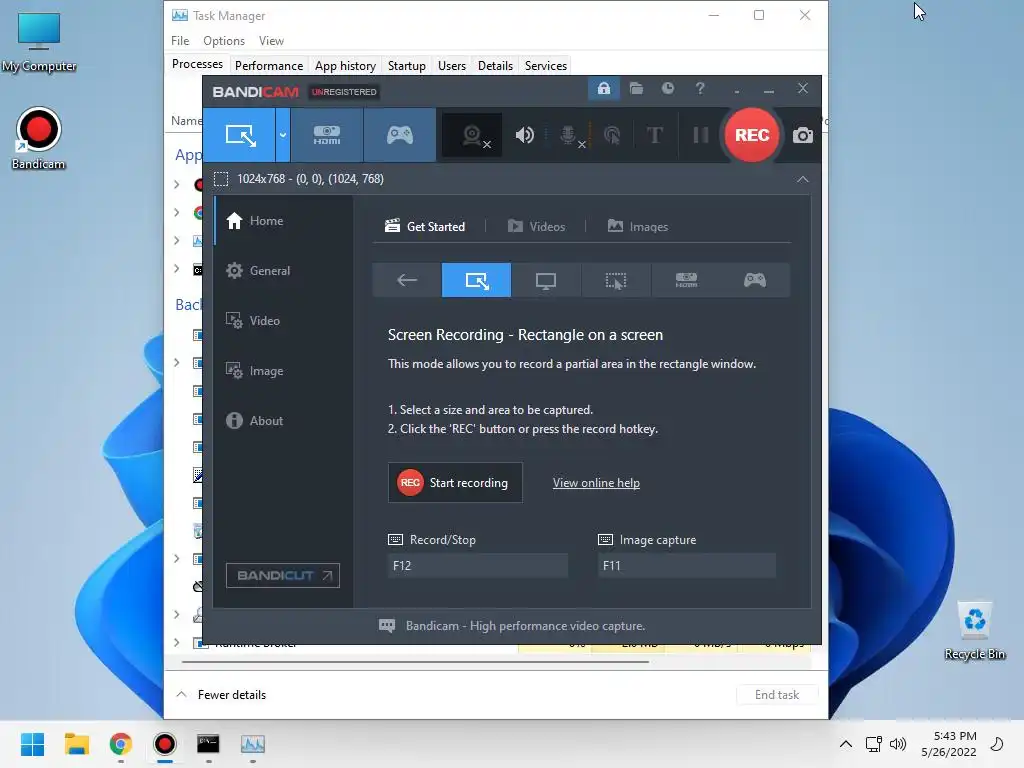Open General settings in sidebar

coord(283,270)
